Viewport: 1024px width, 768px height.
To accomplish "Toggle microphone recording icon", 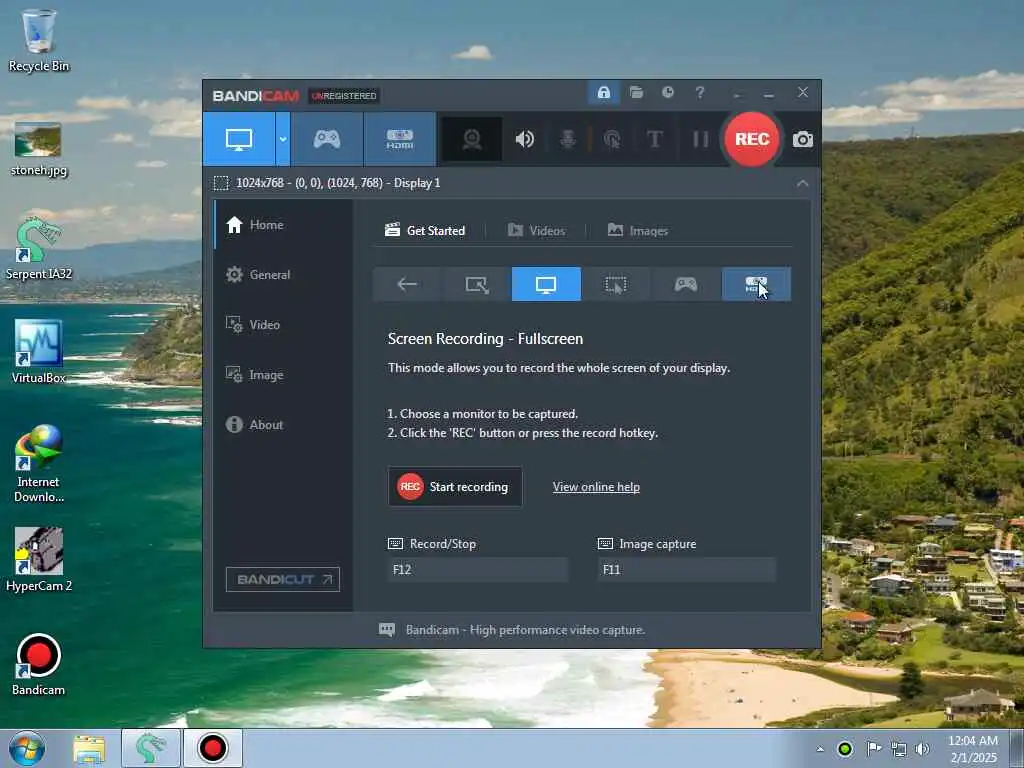I will coord(568,139).
